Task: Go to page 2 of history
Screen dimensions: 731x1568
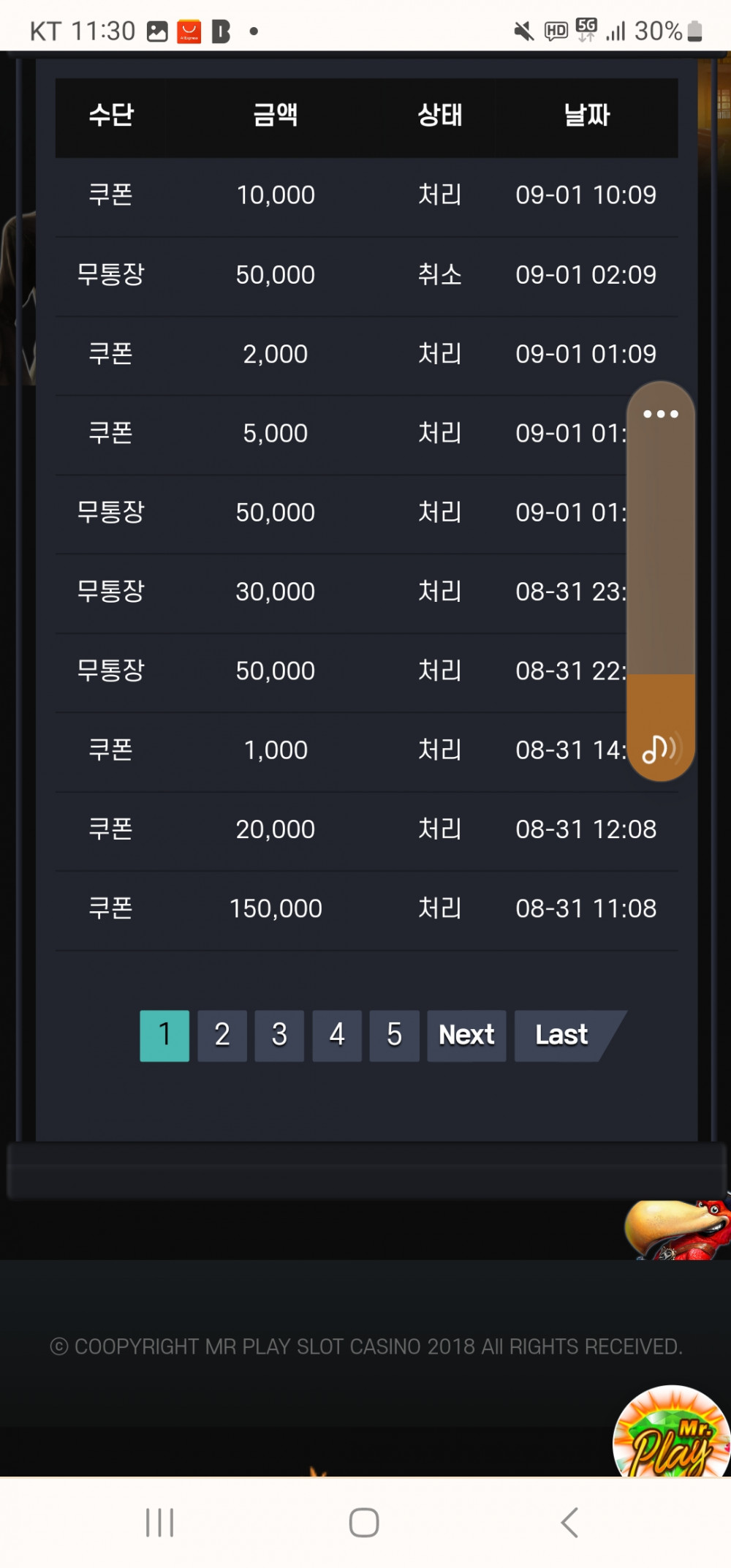Action: click(222, 1036)
